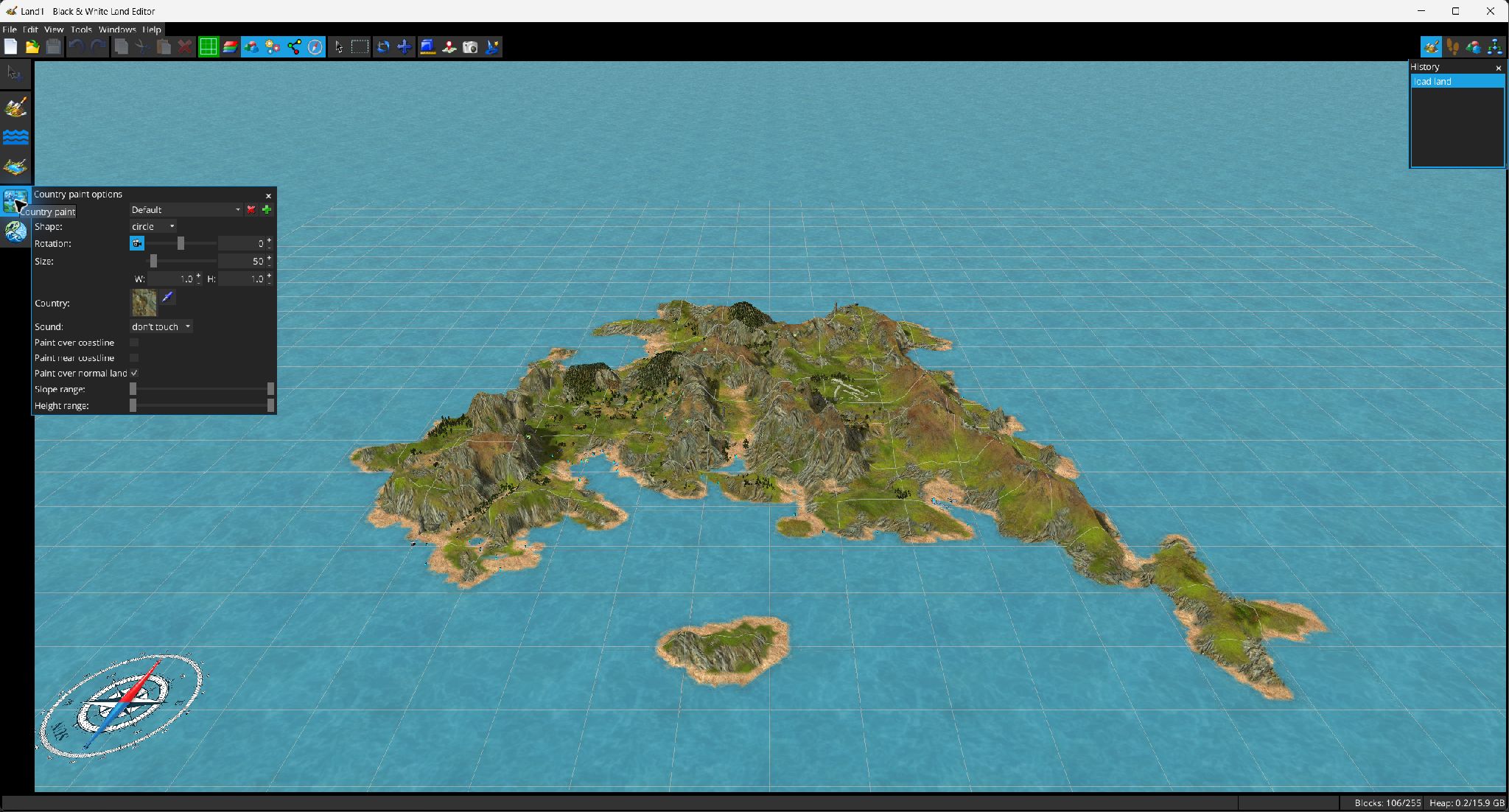Enable Paint near coastline checkbox

[134, 358]
